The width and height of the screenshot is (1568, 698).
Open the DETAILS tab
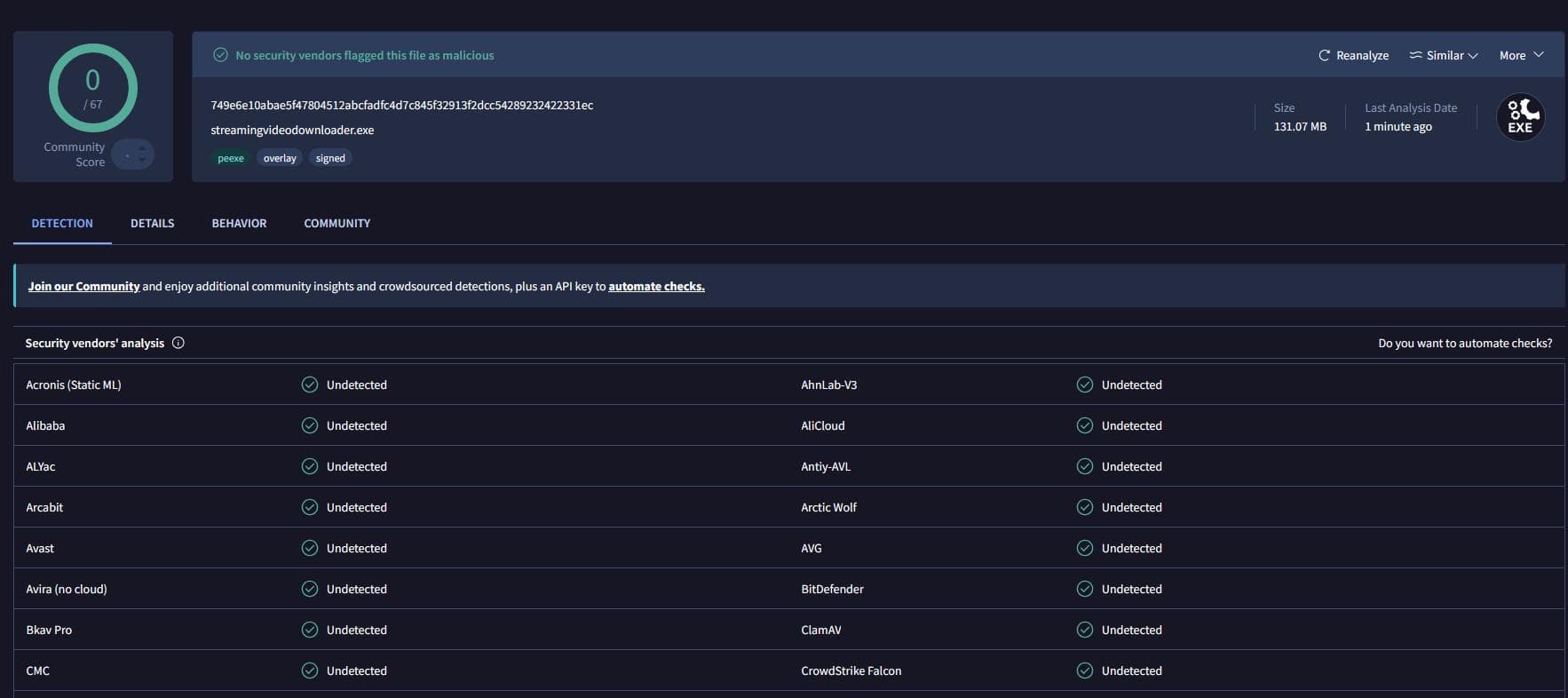(x=152, y=223)
